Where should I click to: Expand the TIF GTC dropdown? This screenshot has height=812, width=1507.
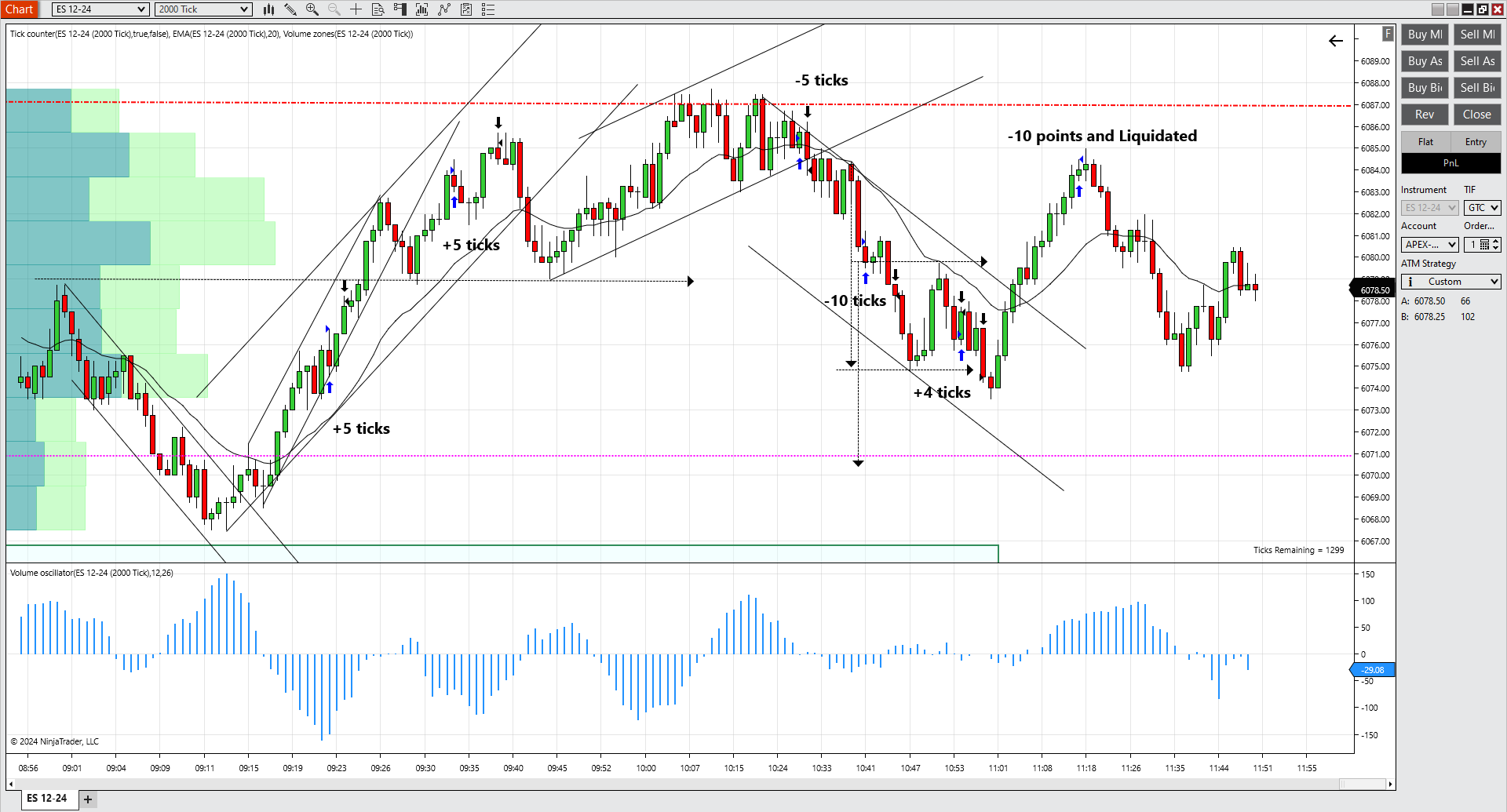pos(1483,208)
